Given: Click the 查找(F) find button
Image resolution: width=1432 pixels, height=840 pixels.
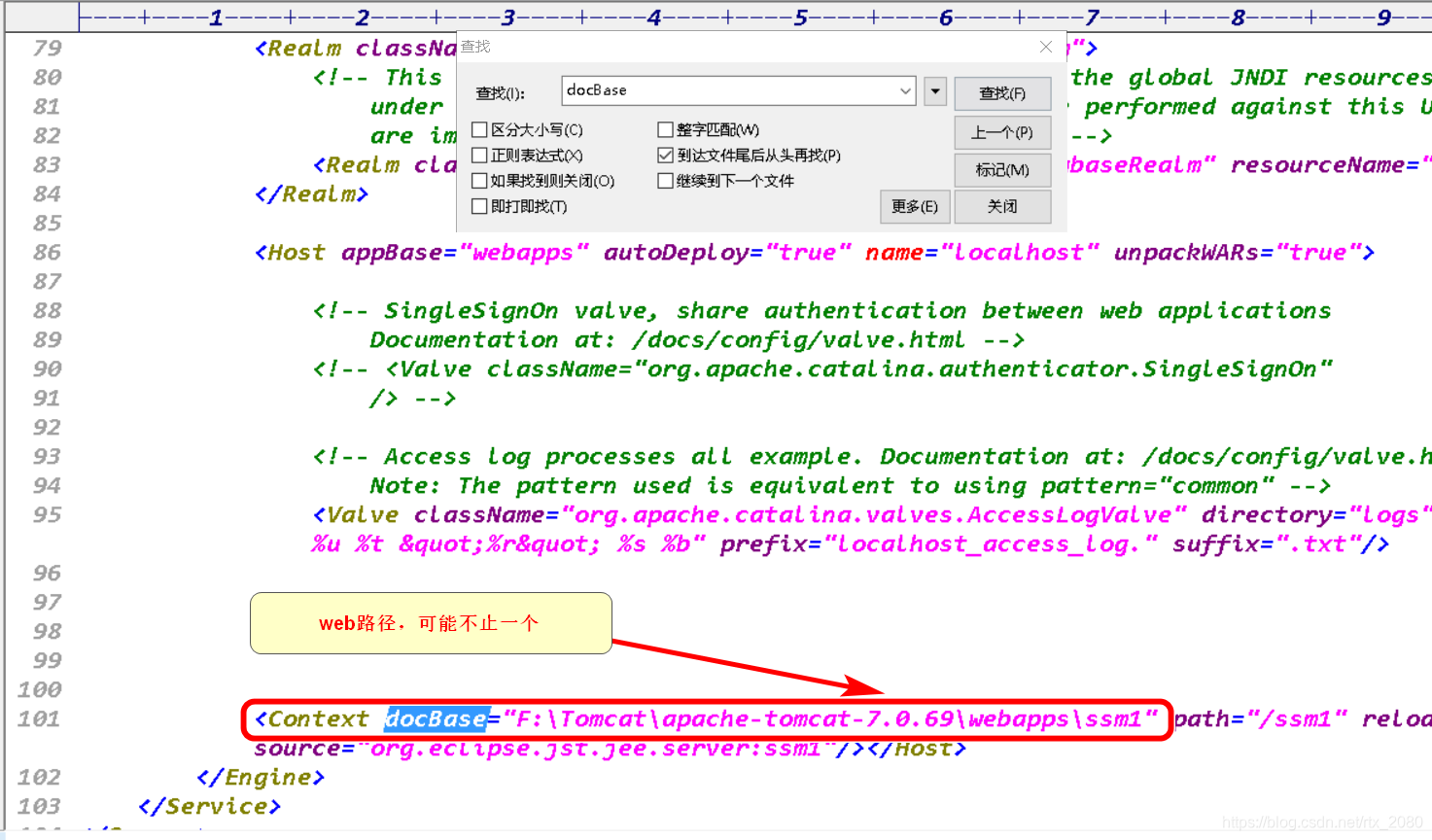Looking at the screenshot, I should pos(1002,93).
